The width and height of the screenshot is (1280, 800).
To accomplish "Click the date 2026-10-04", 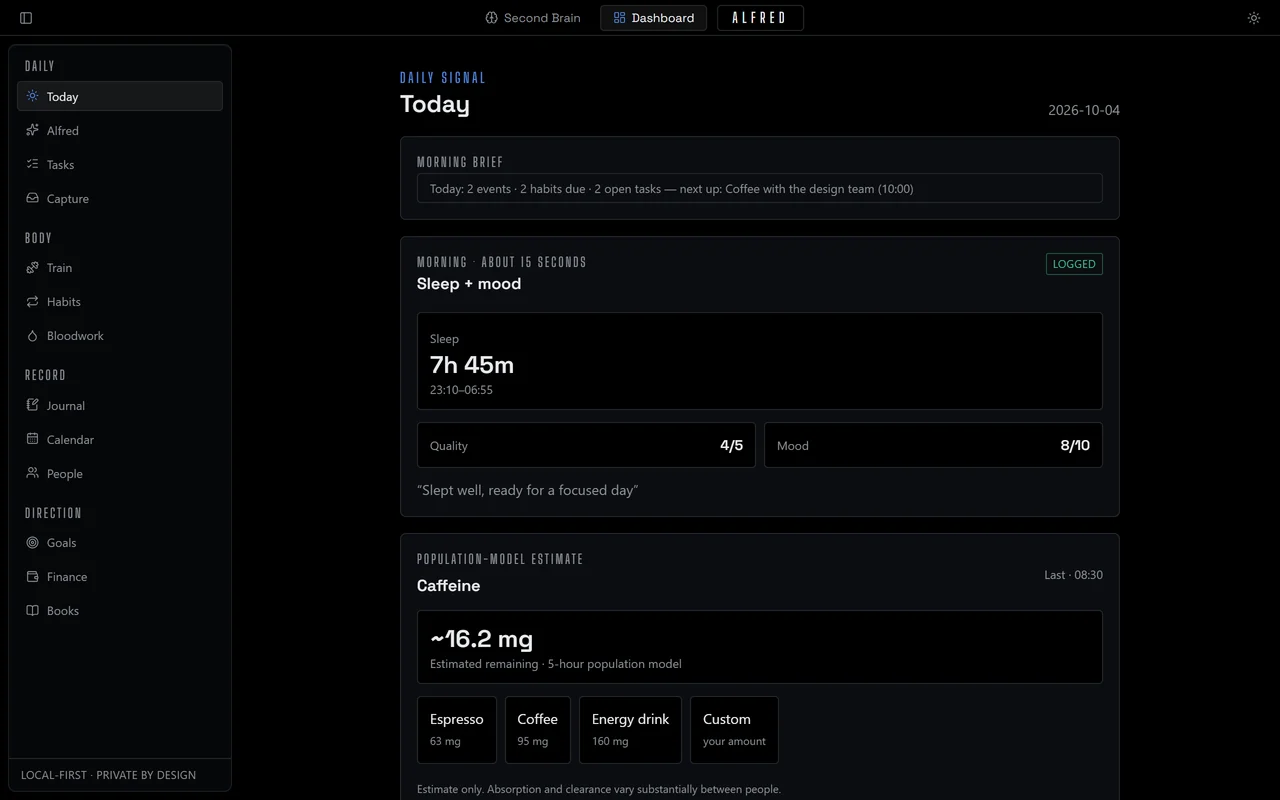I will tap(1084, 110).
